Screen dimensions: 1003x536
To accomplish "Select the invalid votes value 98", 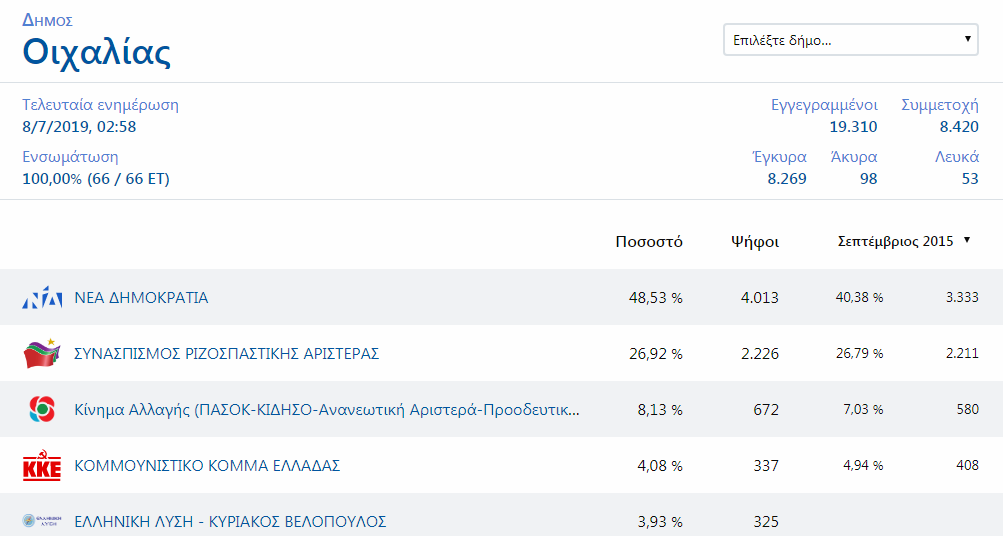I will [869, 179].
